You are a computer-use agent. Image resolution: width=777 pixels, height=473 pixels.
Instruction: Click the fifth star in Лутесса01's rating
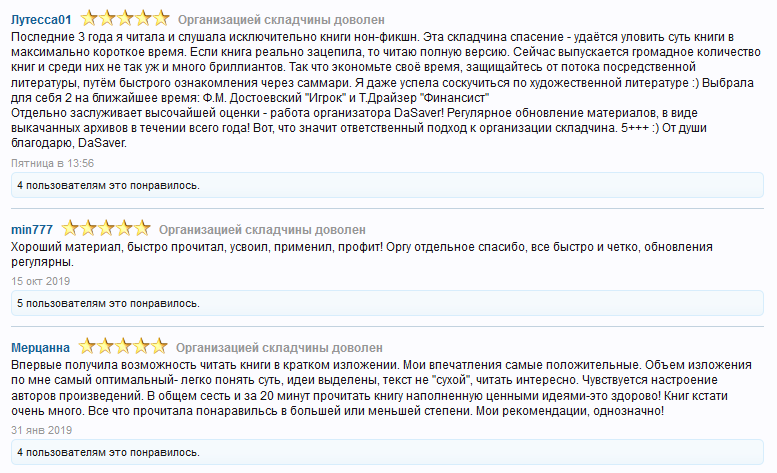(161, 18)
